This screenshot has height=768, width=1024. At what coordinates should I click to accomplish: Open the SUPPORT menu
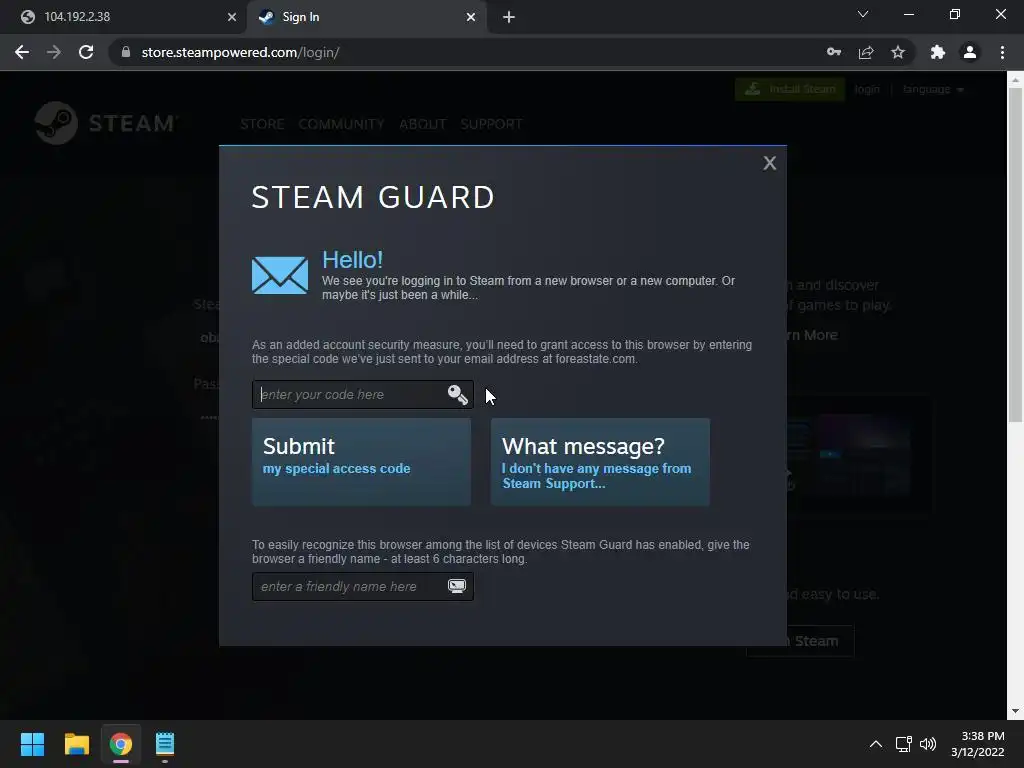(x=491, y=124)
